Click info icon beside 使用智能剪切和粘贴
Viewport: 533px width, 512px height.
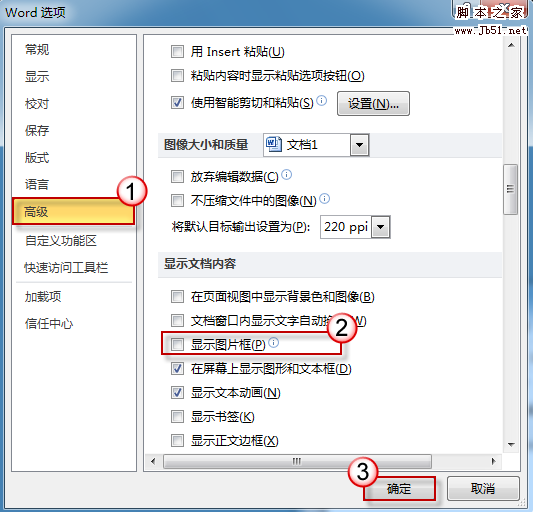point(322,101)
